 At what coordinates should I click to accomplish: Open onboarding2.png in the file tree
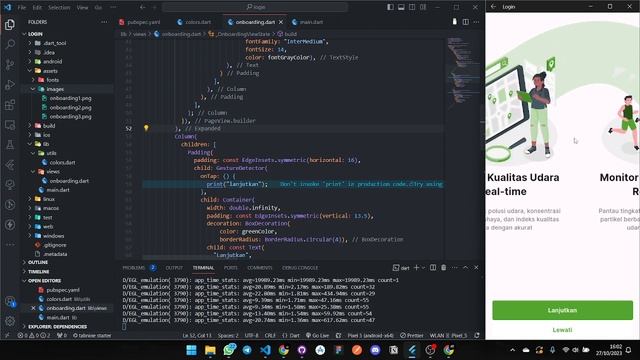click(70, 107)
